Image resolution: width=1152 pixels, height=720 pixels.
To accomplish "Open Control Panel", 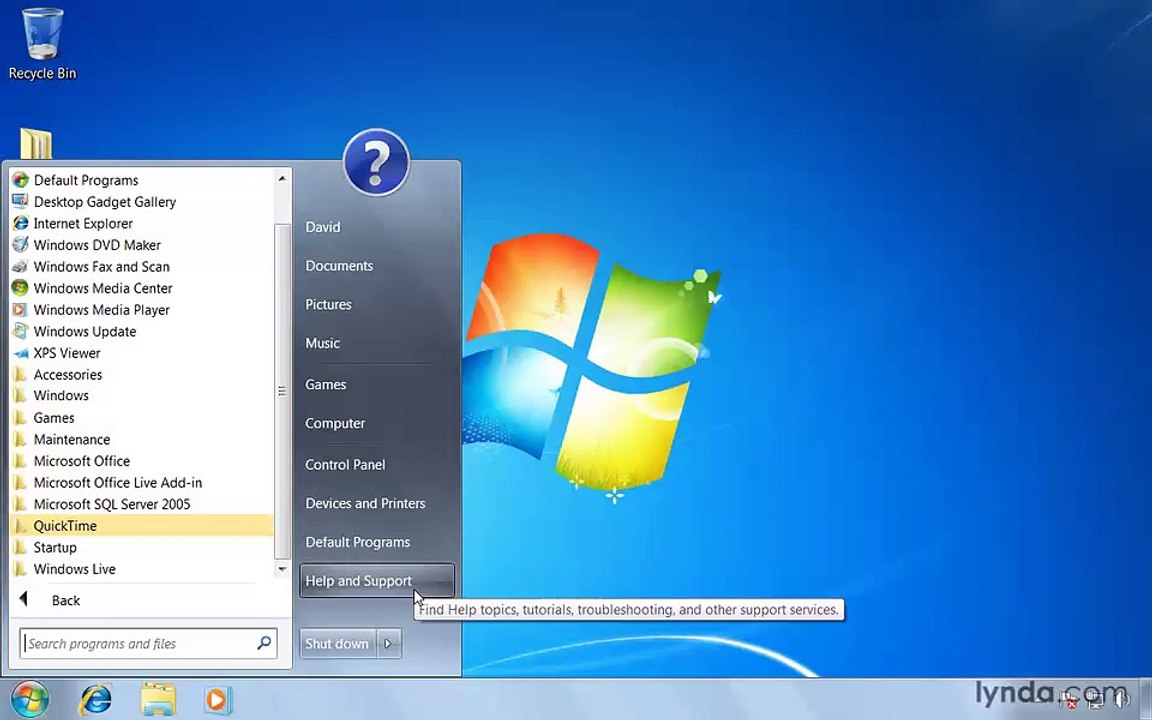I will [x=345, y=464].
